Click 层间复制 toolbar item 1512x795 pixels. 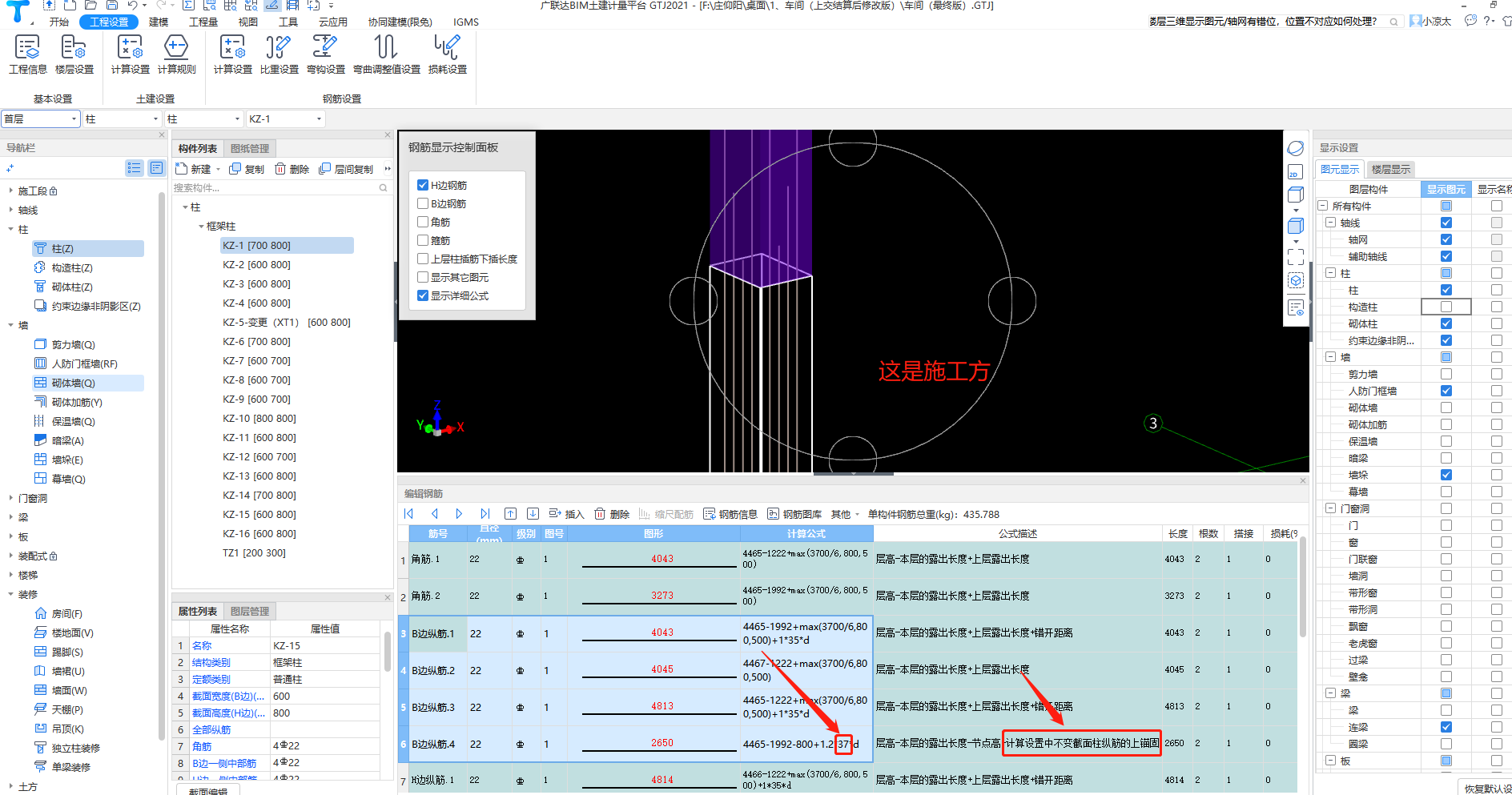pyautogui.click(x=346, y=169)
